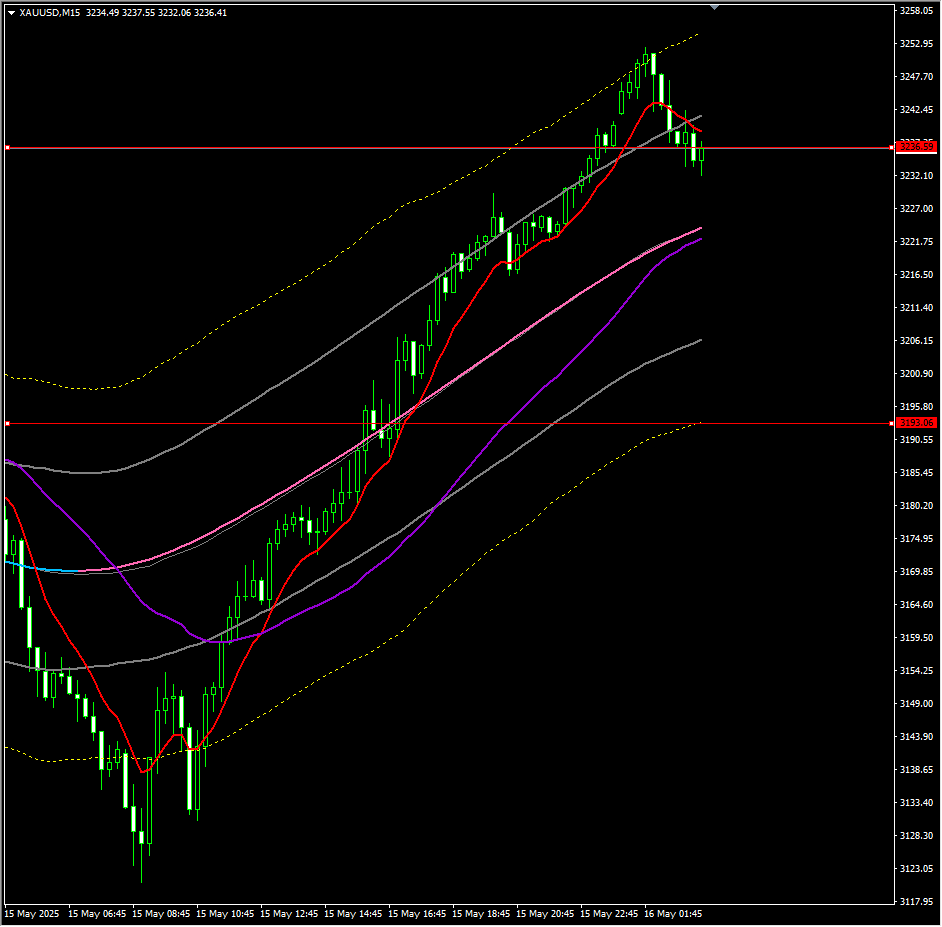
Task: Click the right anchor handle of the 3193.06 line
Action: pyautogui.click(x=892, y=424)
